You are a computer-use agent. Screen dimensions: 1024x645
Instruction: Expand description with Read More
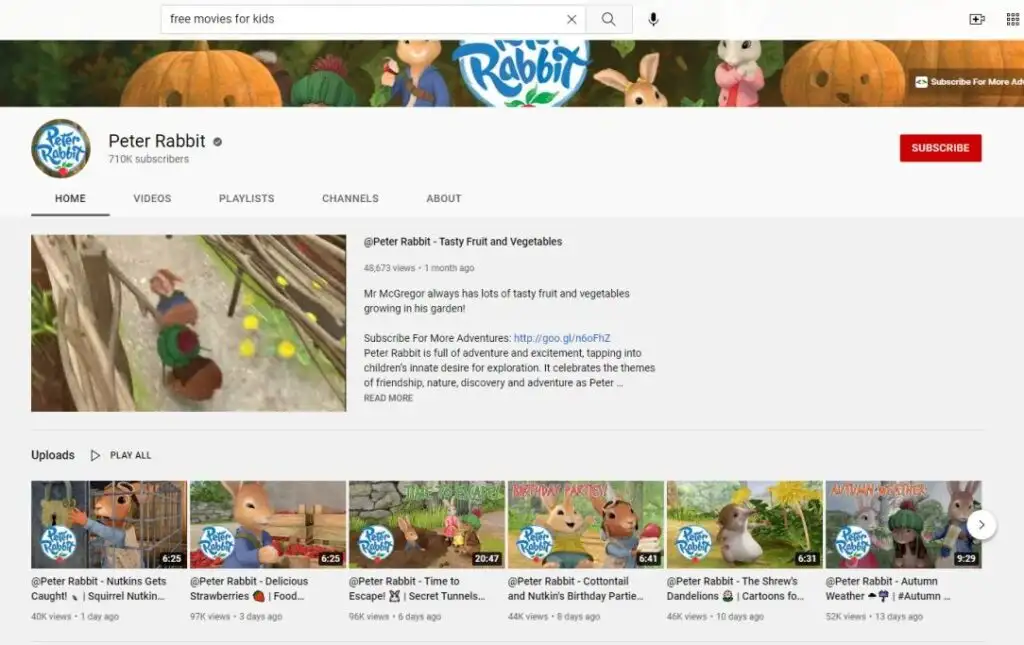tap(389, 398)
